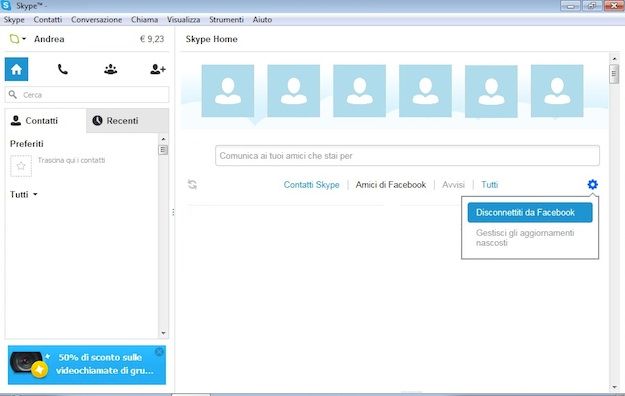Switch to the Recenti tab
625x396 pixels.
click(128, 120)
